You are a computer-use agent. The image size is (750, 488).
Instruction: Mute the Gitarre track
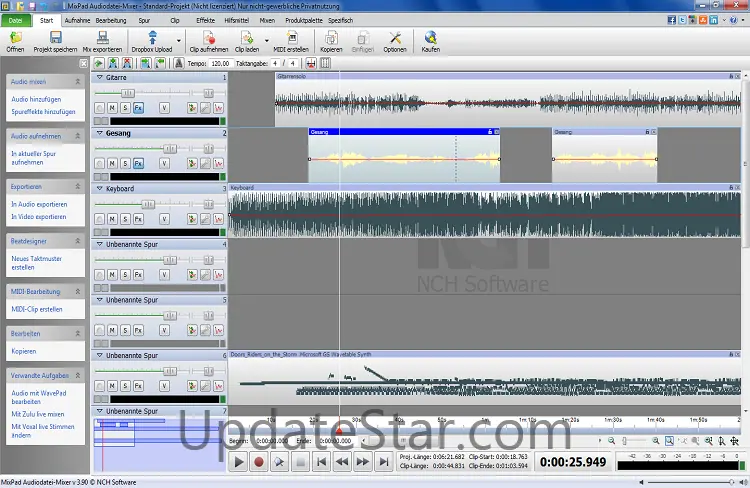(112, 108)
